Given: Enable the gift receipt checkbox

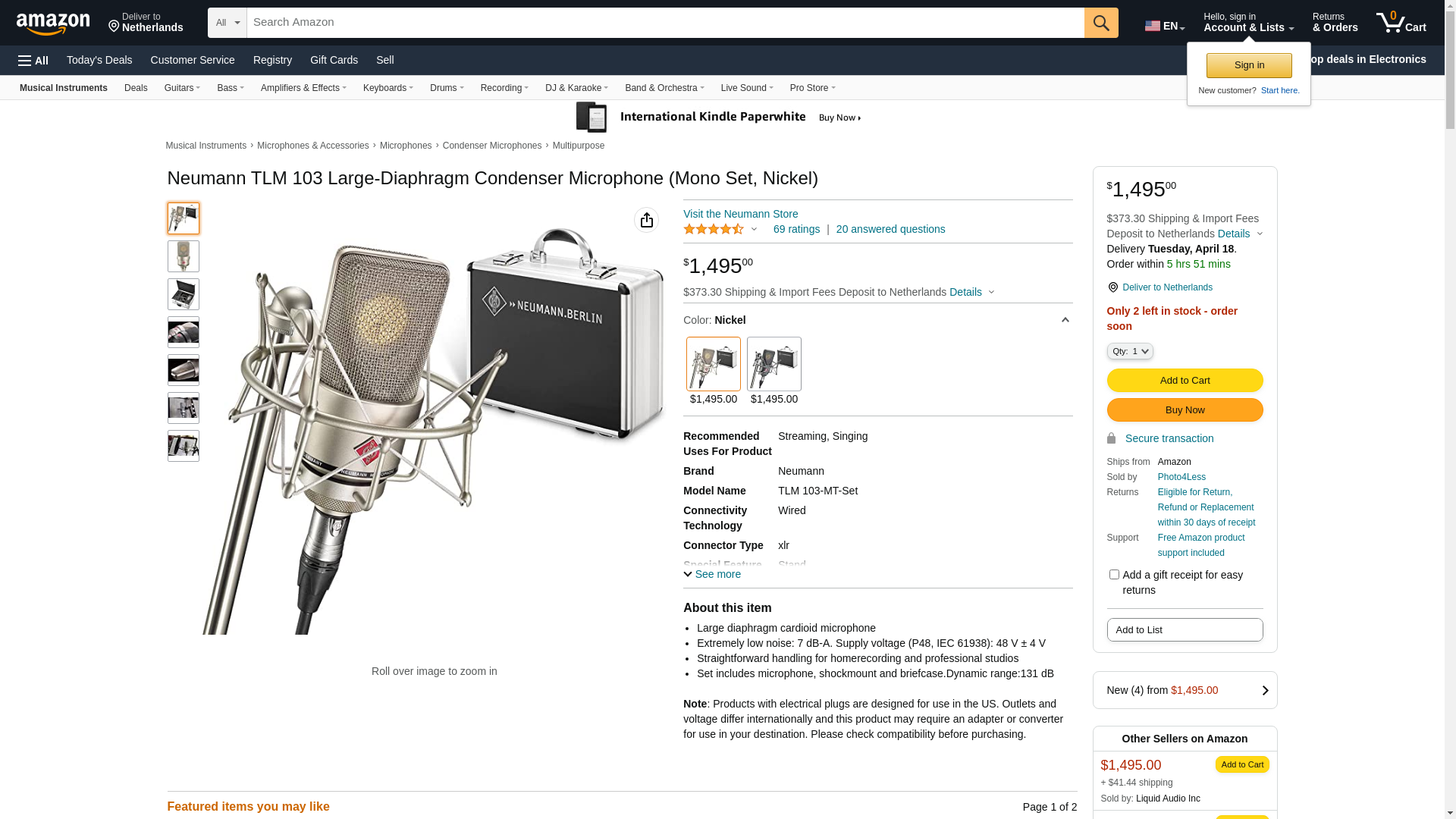Looking at the screenshot, I should click(1114, 575).
